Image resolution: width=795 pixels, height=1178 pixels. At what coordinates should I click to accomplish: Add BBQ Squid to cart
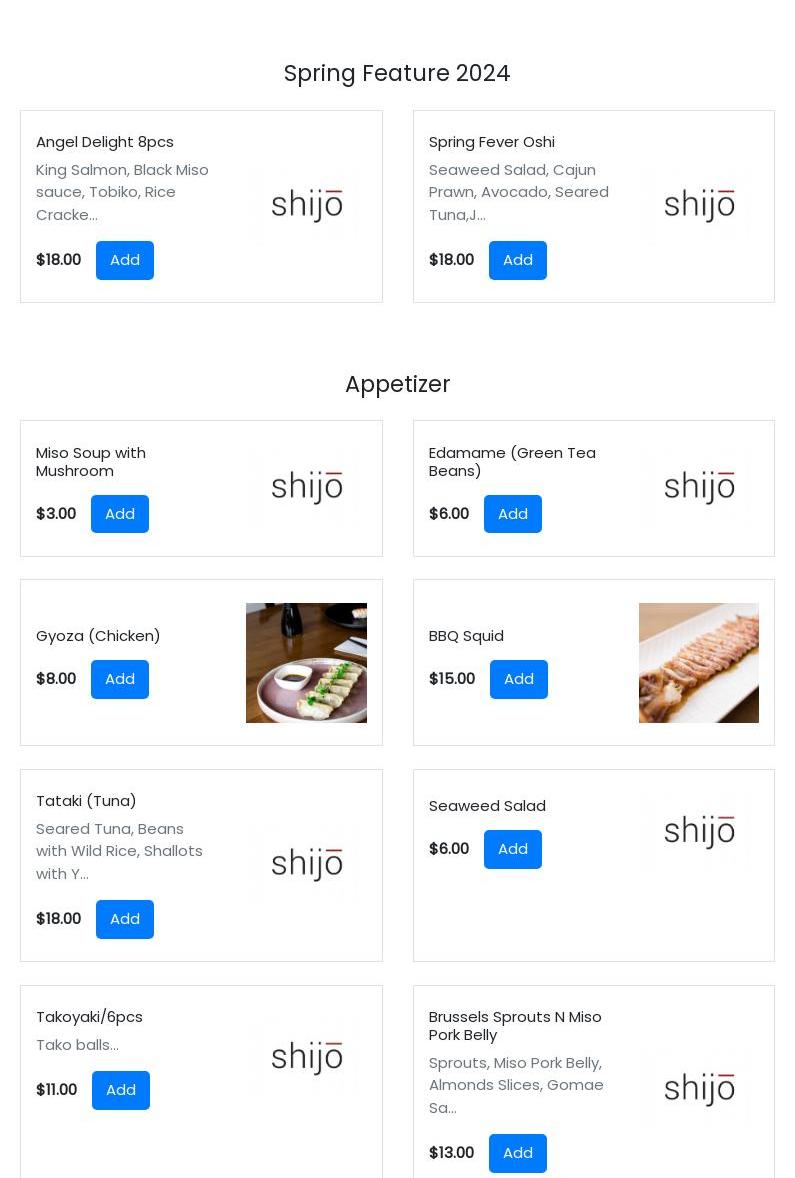[519, 679]
